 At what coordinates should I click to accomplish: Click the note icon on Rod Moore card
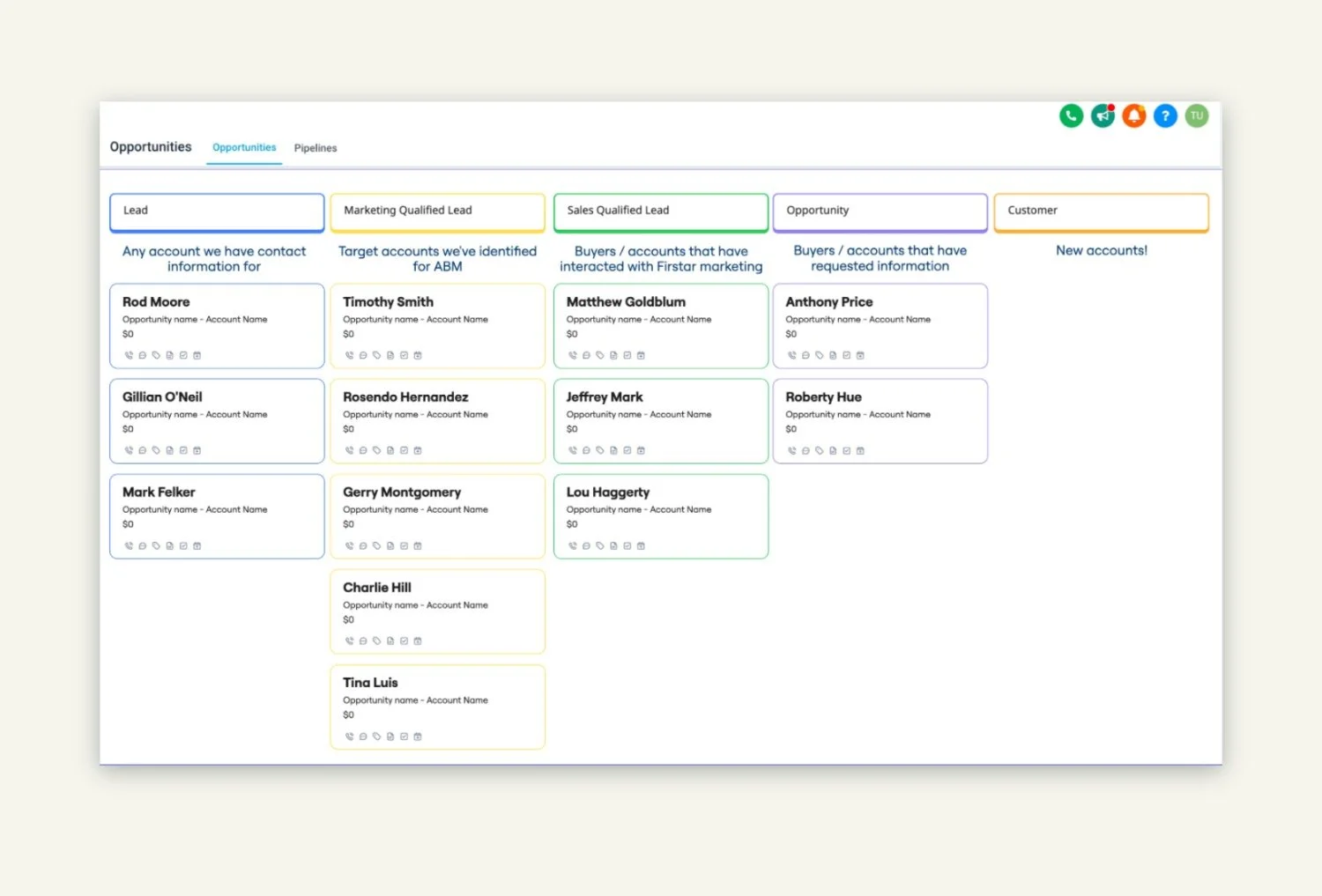tap(169, 355)
